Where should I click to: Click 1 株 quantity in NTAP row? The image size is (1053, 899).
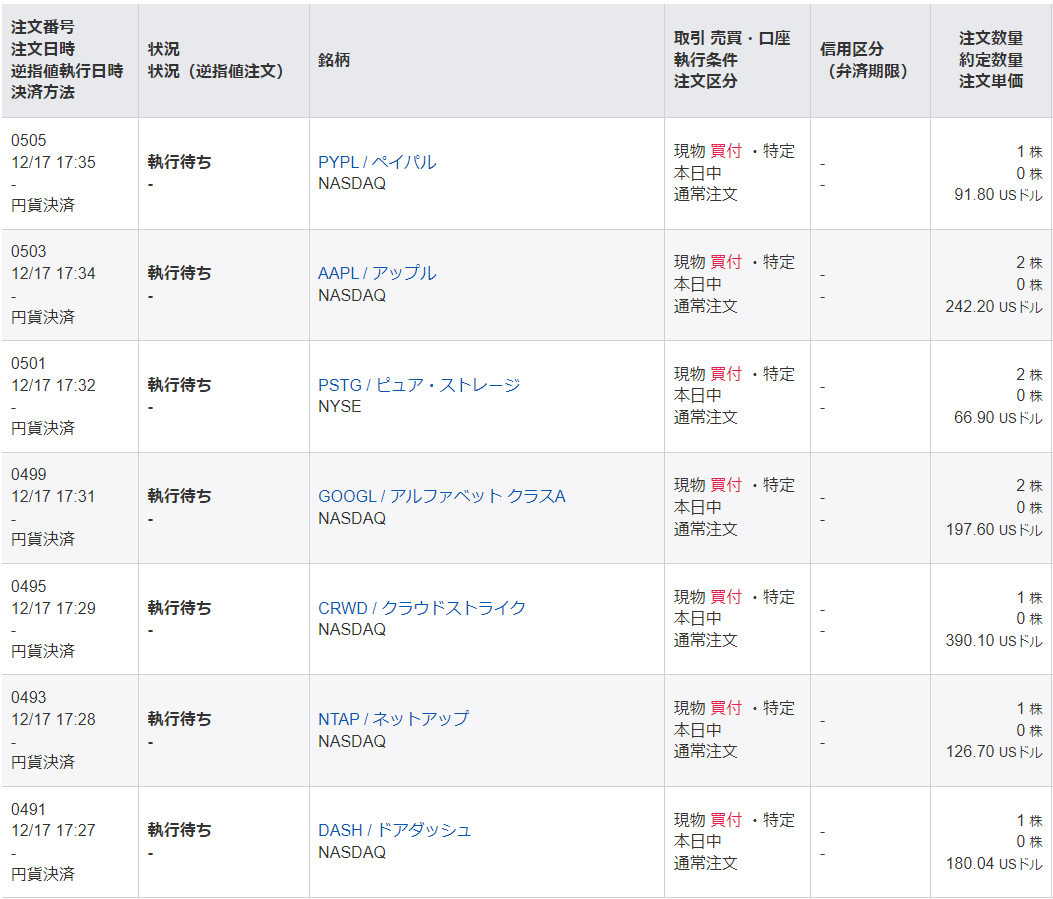[x=1029, y=708]
